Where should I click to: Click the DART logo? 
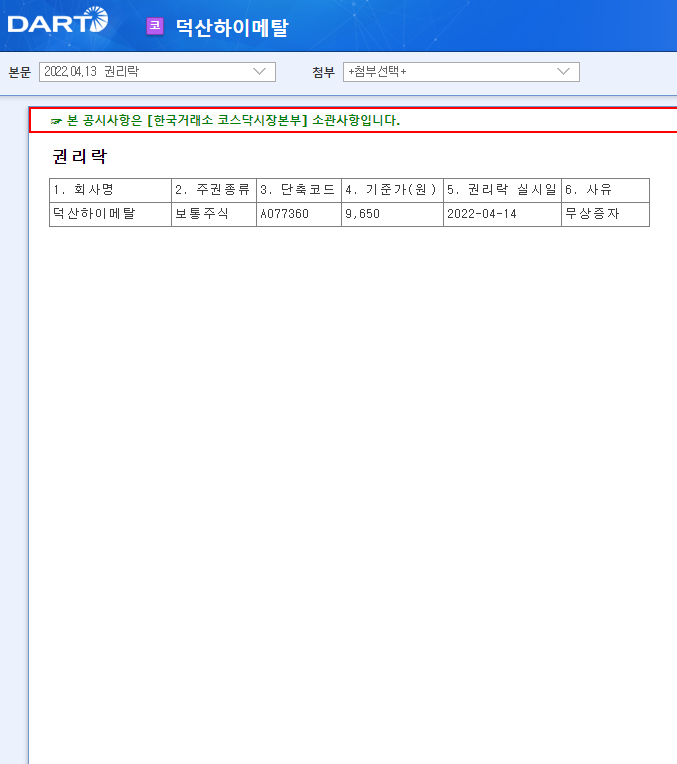[x=58, y=20]
